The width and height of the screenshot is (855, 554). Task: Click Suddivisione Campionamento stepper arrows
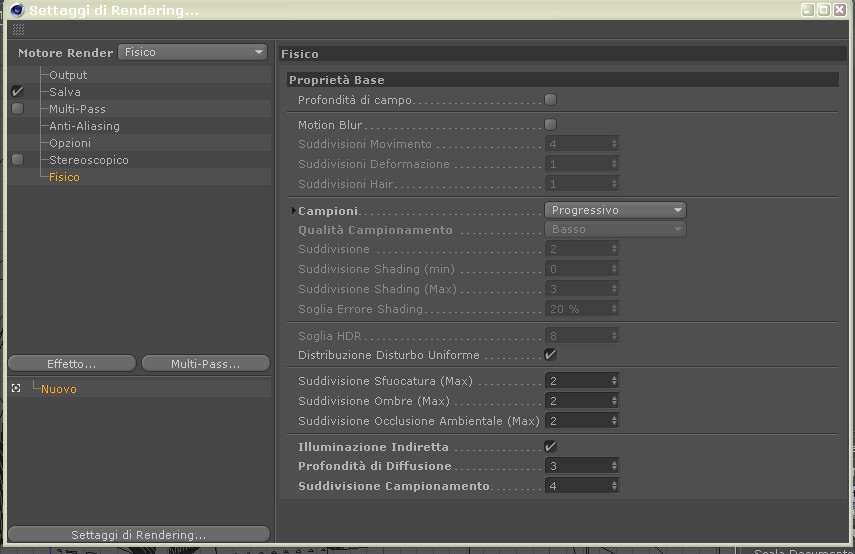click(614, 485)
